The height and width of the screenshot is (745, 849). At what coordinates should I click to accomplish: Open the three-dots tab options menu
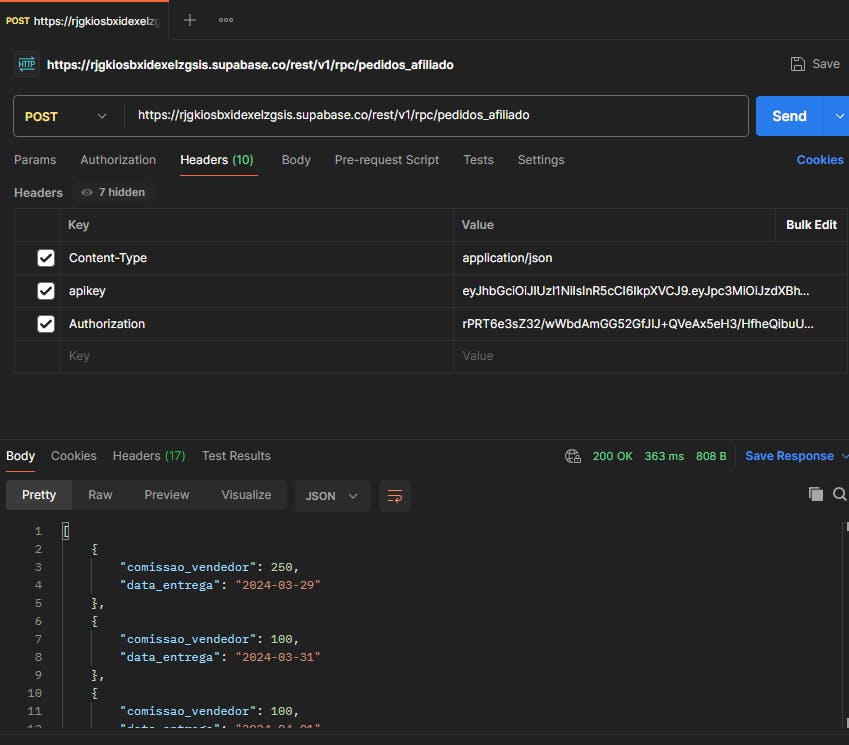(226, 20)
